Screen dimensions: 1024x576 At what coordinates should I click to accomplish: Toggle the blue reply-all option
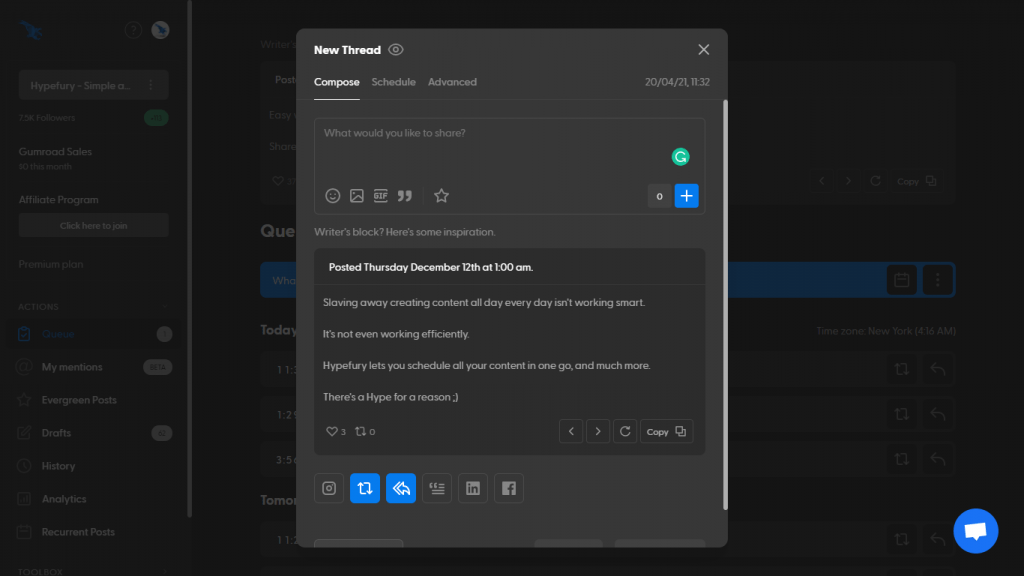pos(401,488)
